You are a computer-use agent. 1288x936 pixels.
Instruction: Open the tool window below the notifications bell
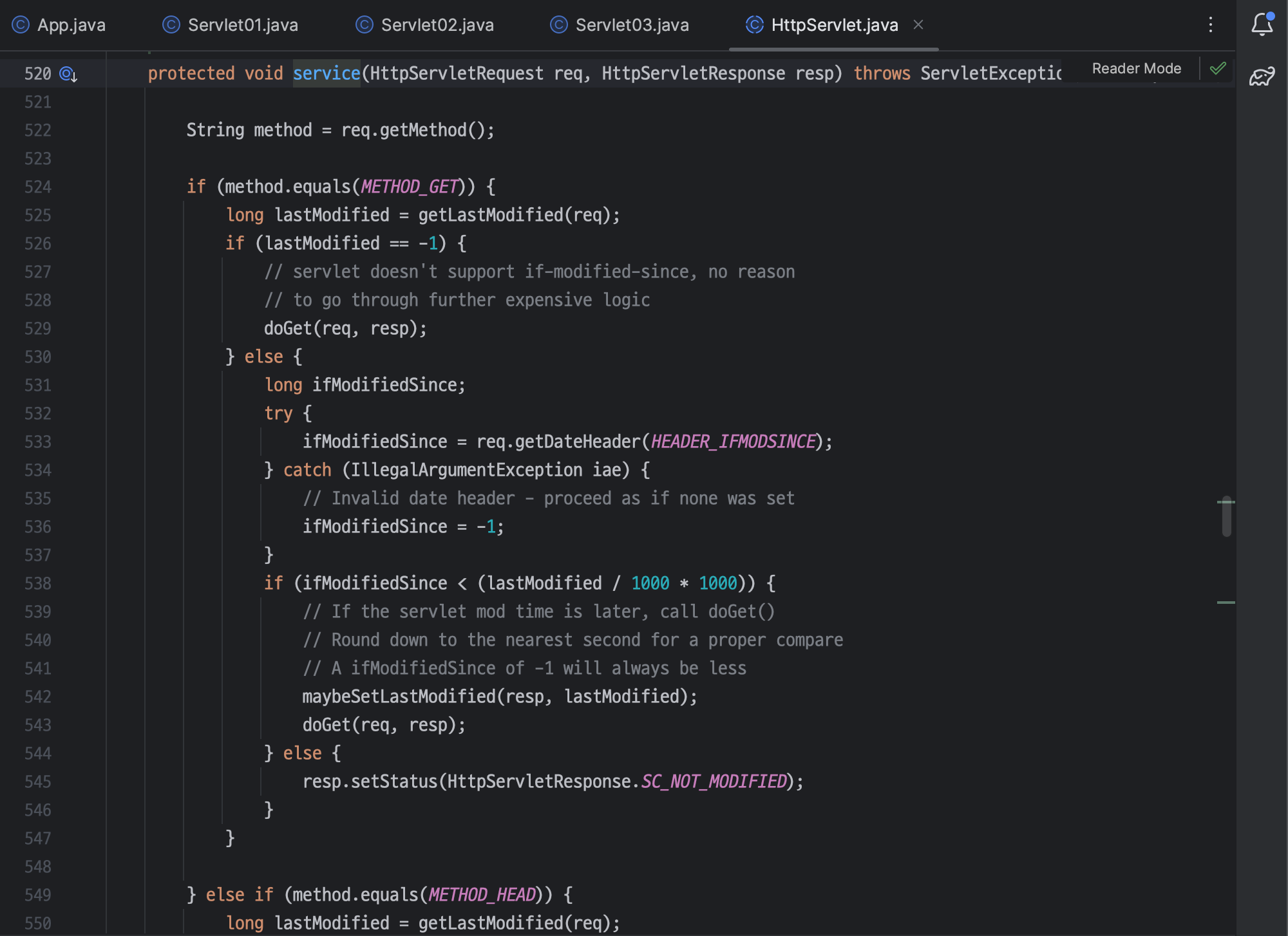(1262, 77)
